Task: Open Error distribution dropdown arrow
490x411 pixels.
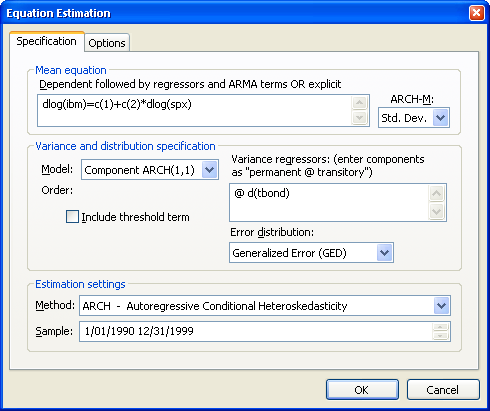Action: pos(384,253)
